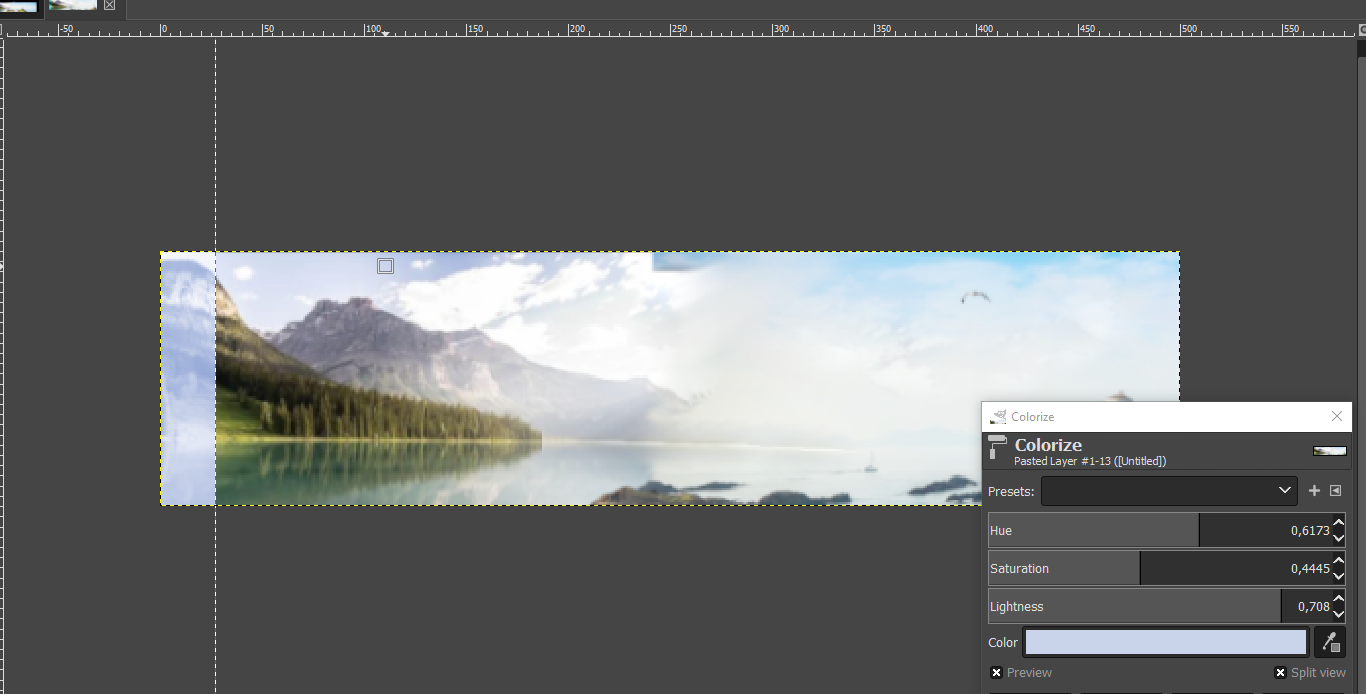
Task: Close the Colorize dialog
Action: click(x=1337, y=416)
